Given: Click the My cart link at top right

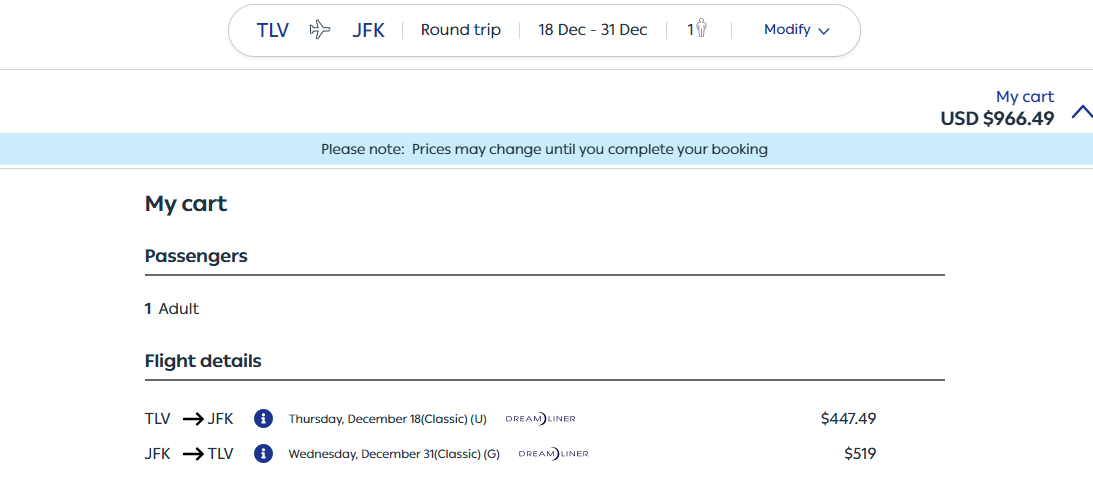Looking at the screenshot, I should coord(1025,97).
